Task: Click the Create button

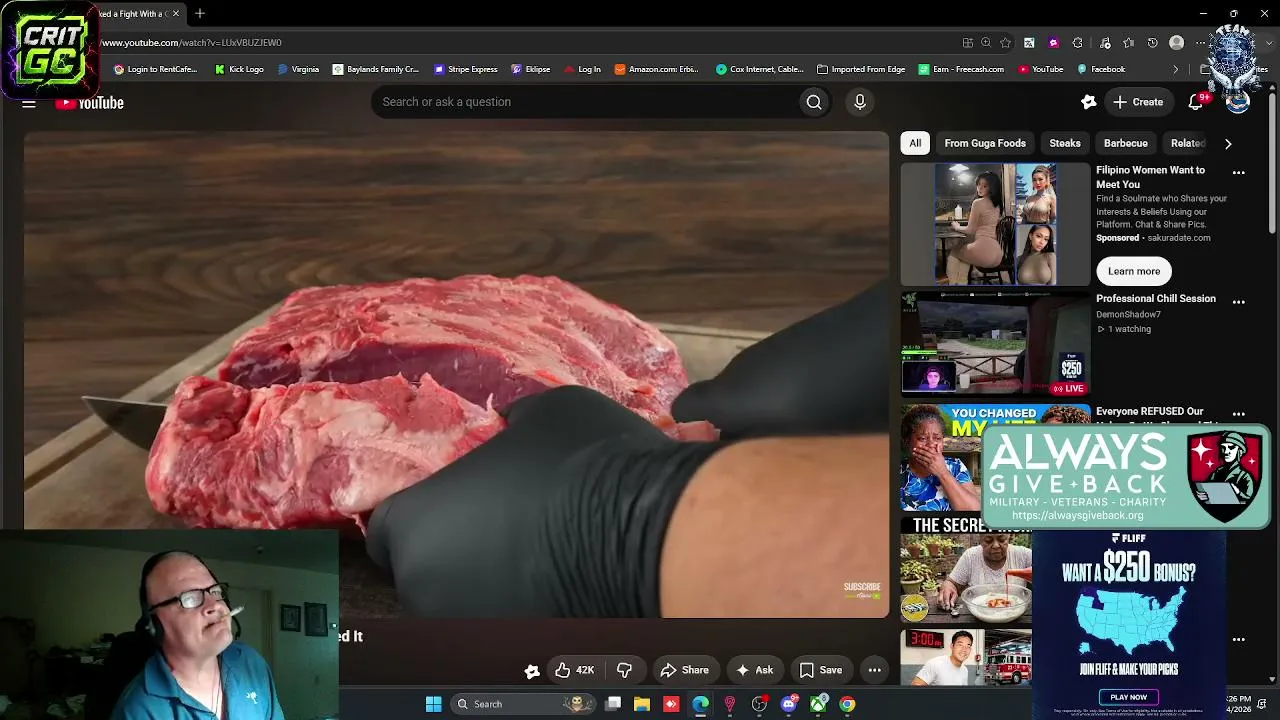Action: point(1138,102)
